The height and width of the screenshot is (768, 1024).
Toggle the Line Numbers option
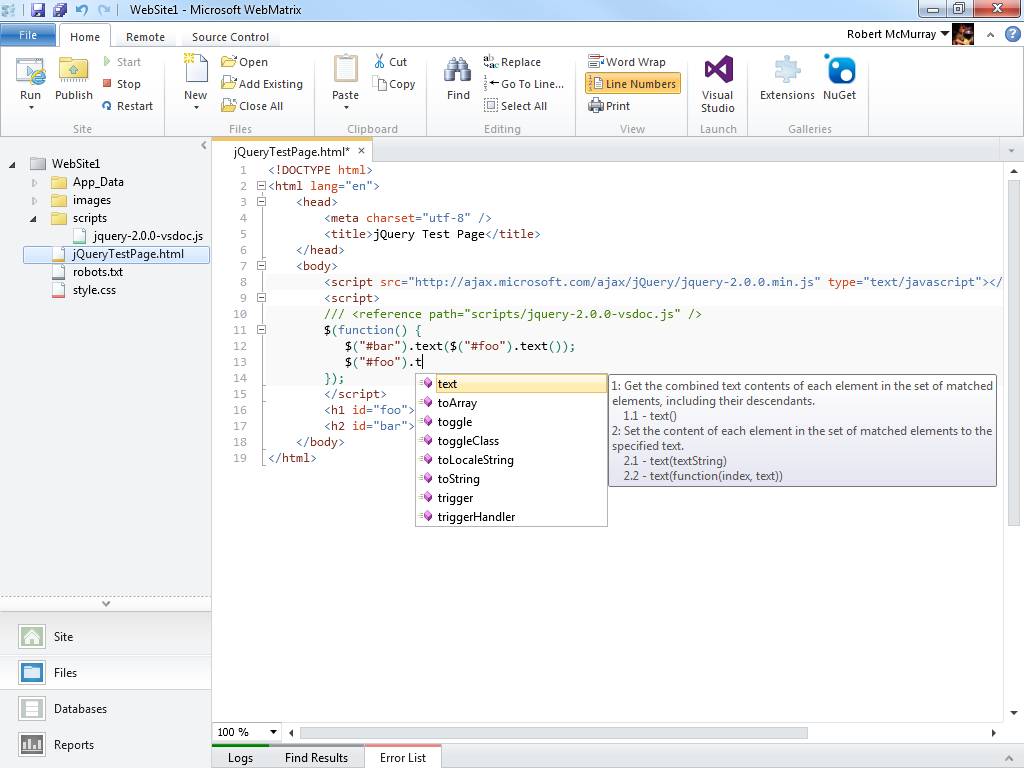coord(632,84)
